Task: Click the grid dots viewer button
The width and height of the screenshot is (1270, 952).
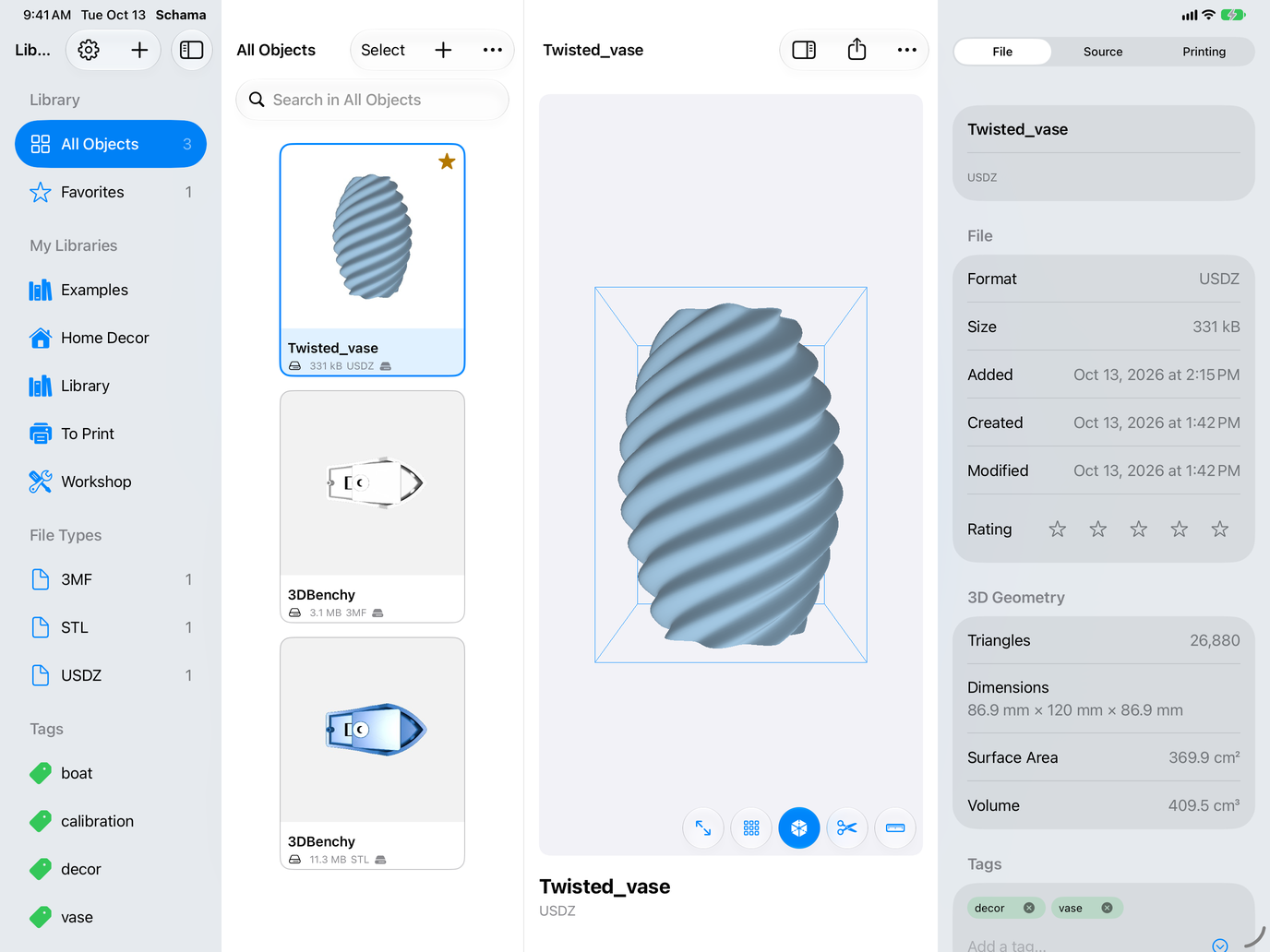Action: pyautogui.click(x=751, y=828)
